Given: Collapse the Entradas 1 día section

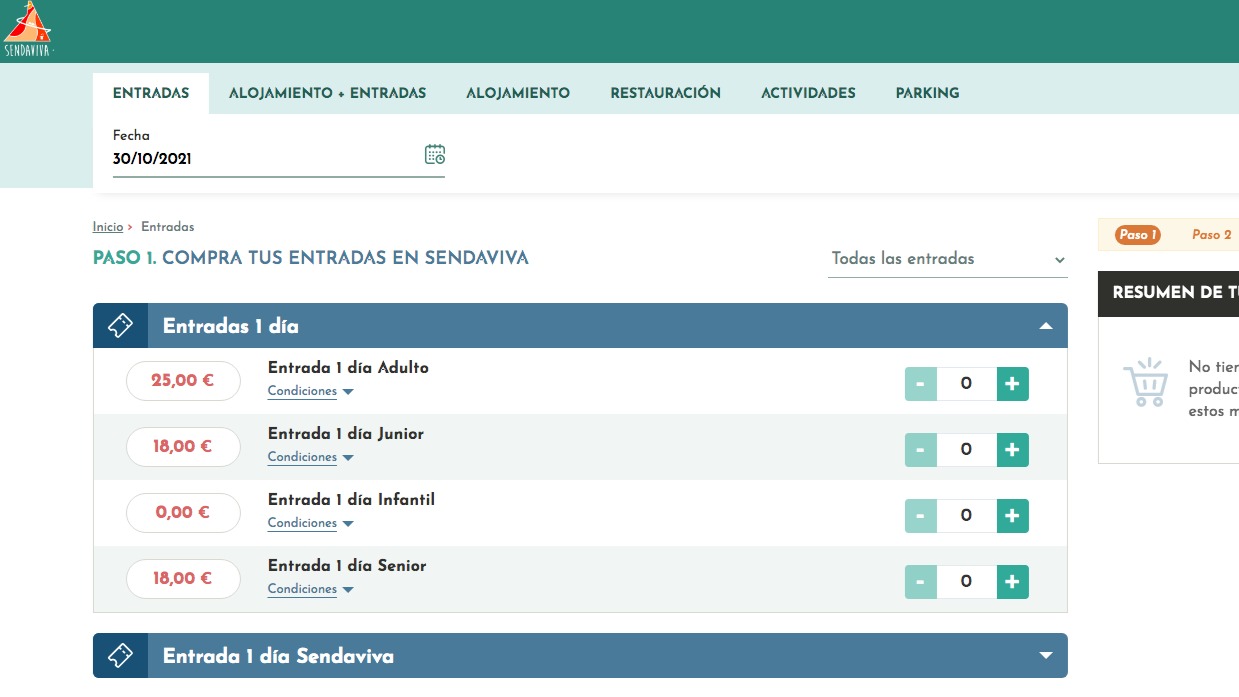Looking at the screenshot, I should tap(1046, 325).
